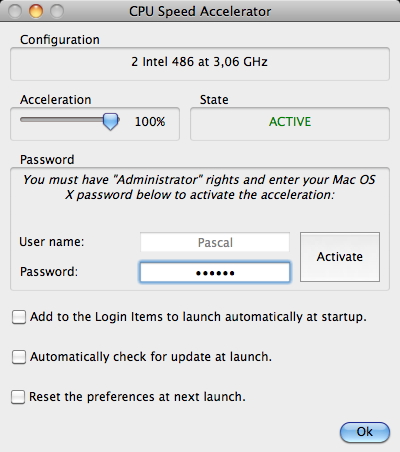Click the CPU Speed Accelerator title bar

(x=200, y=11)
